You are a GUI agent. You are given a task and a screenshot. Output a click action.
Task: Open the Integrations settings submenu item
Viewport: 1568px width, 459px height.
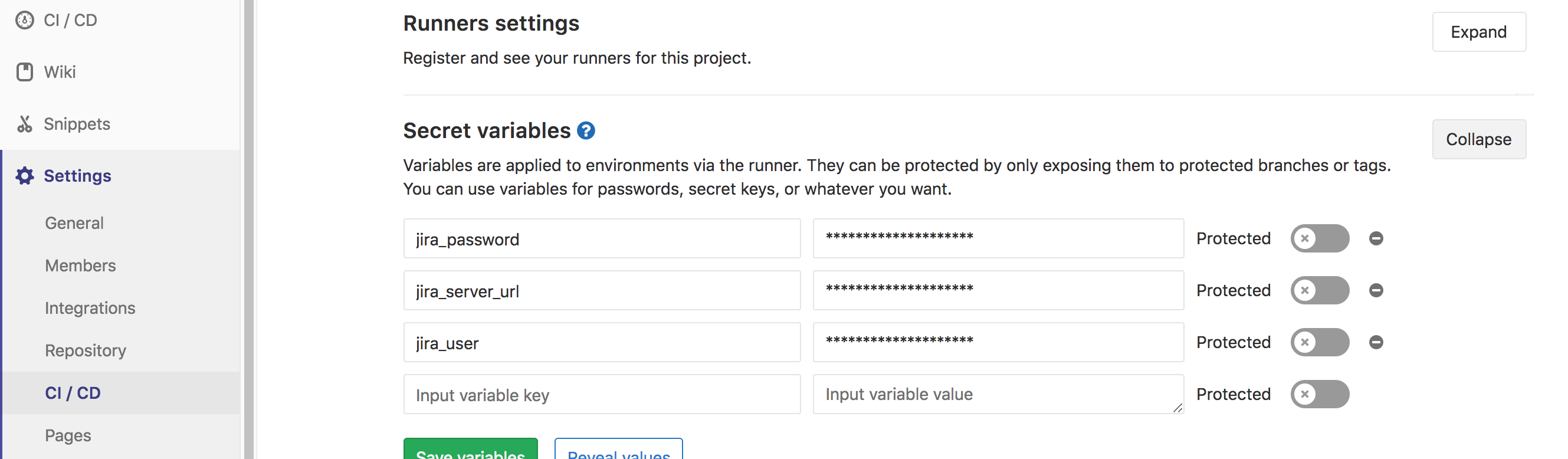pyautogui.click(x=90, y=308)
